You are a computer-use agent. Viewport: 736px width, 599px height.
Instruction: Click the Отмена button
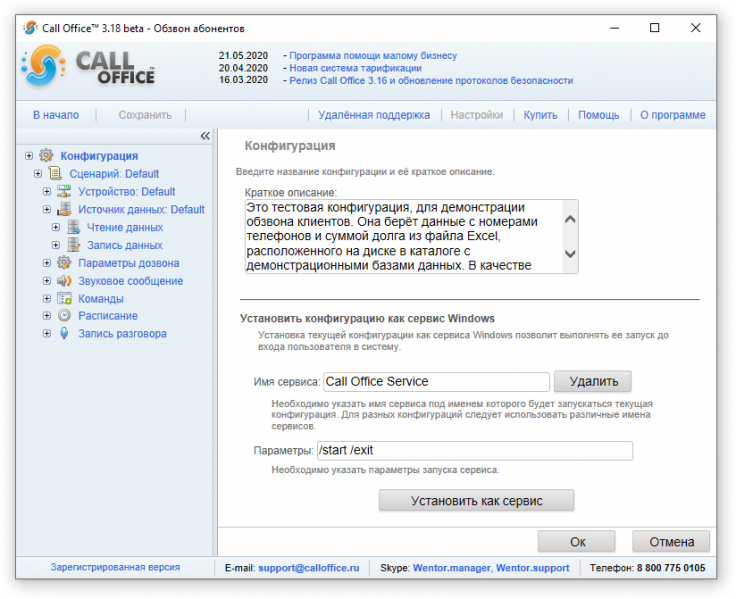pyautogui.click(x=671, y=542)
